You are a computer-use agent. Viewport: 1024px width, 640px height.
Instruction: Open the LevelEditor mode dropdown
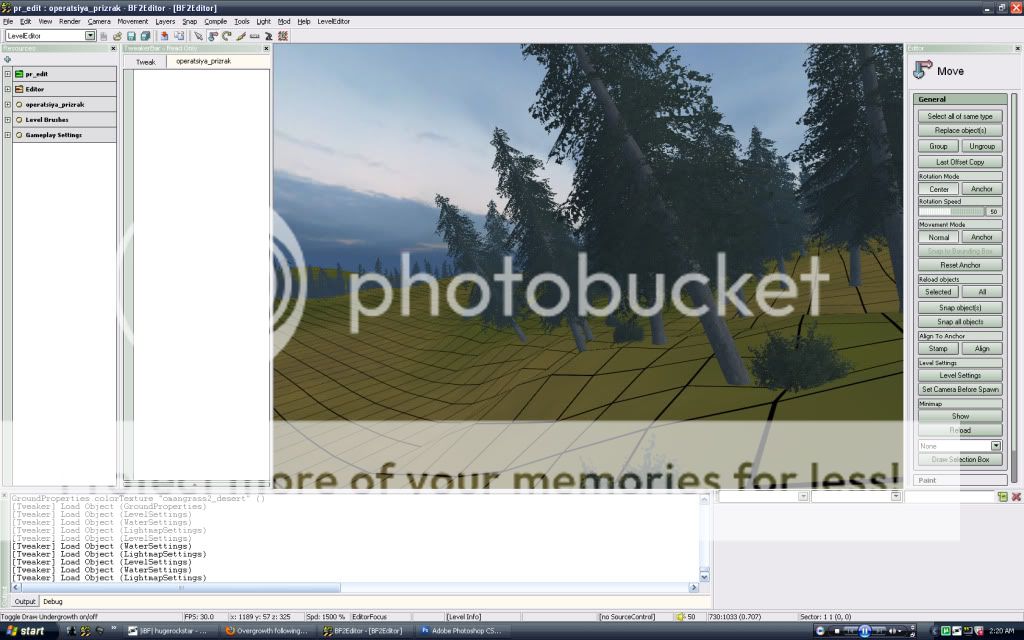tap(90, 36)
